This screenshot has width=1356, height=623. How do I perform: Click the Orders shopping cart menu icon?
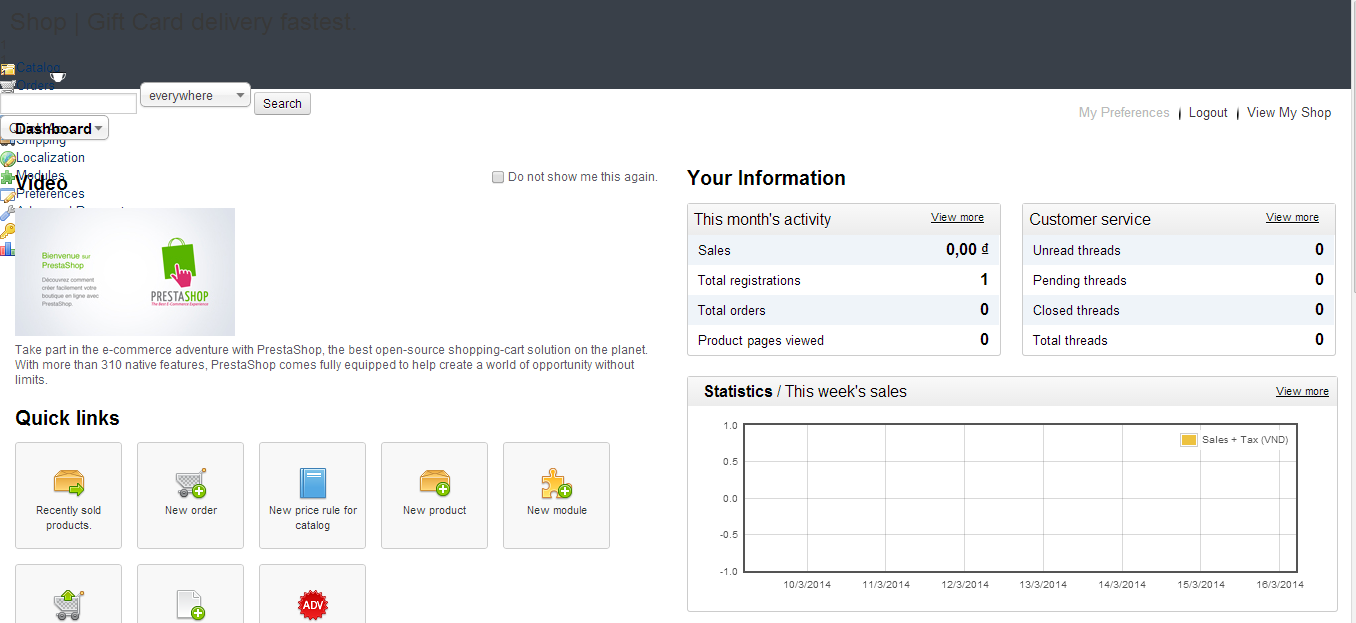(x=8, y=86)
